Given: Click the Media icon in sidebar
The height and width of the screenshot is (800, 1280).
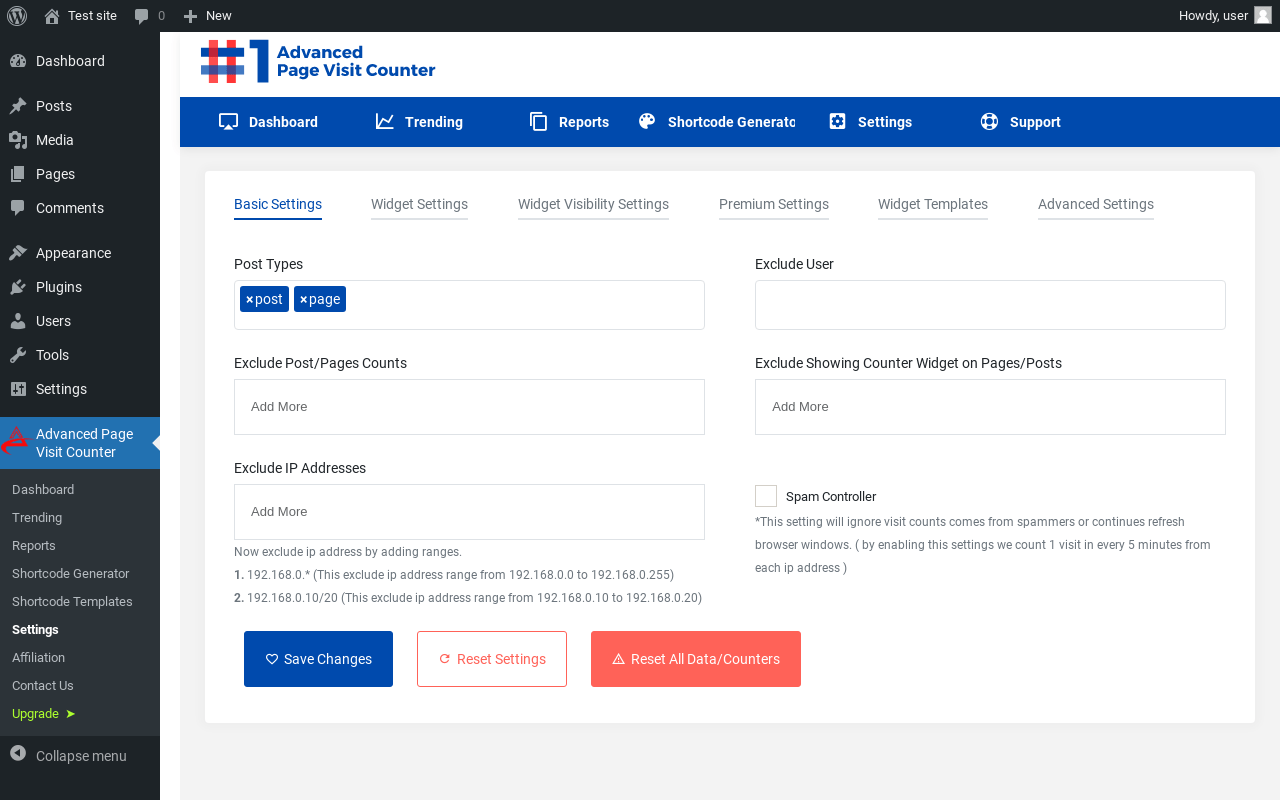Looking at the screenshot, I should point(18,140).
